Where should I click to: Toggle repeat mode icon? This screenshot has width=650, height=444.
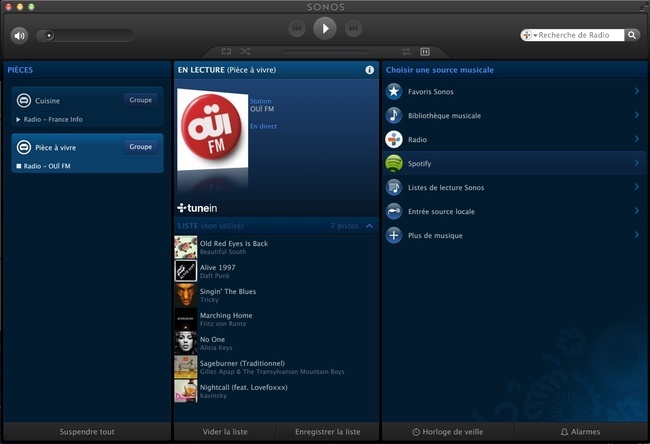[x=226, y=51]
